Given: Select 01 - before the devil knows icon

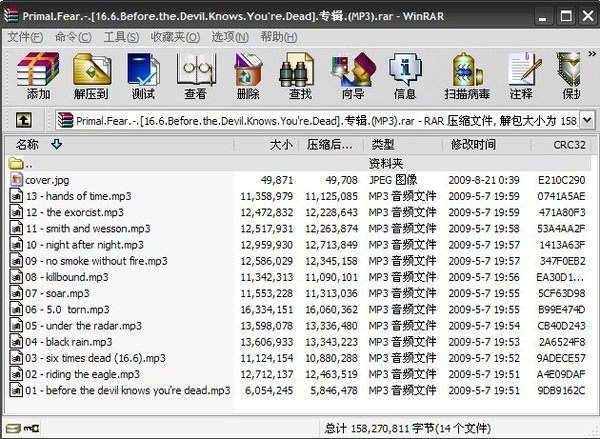Looking at the screenshot, I should (x=16, y=390).
